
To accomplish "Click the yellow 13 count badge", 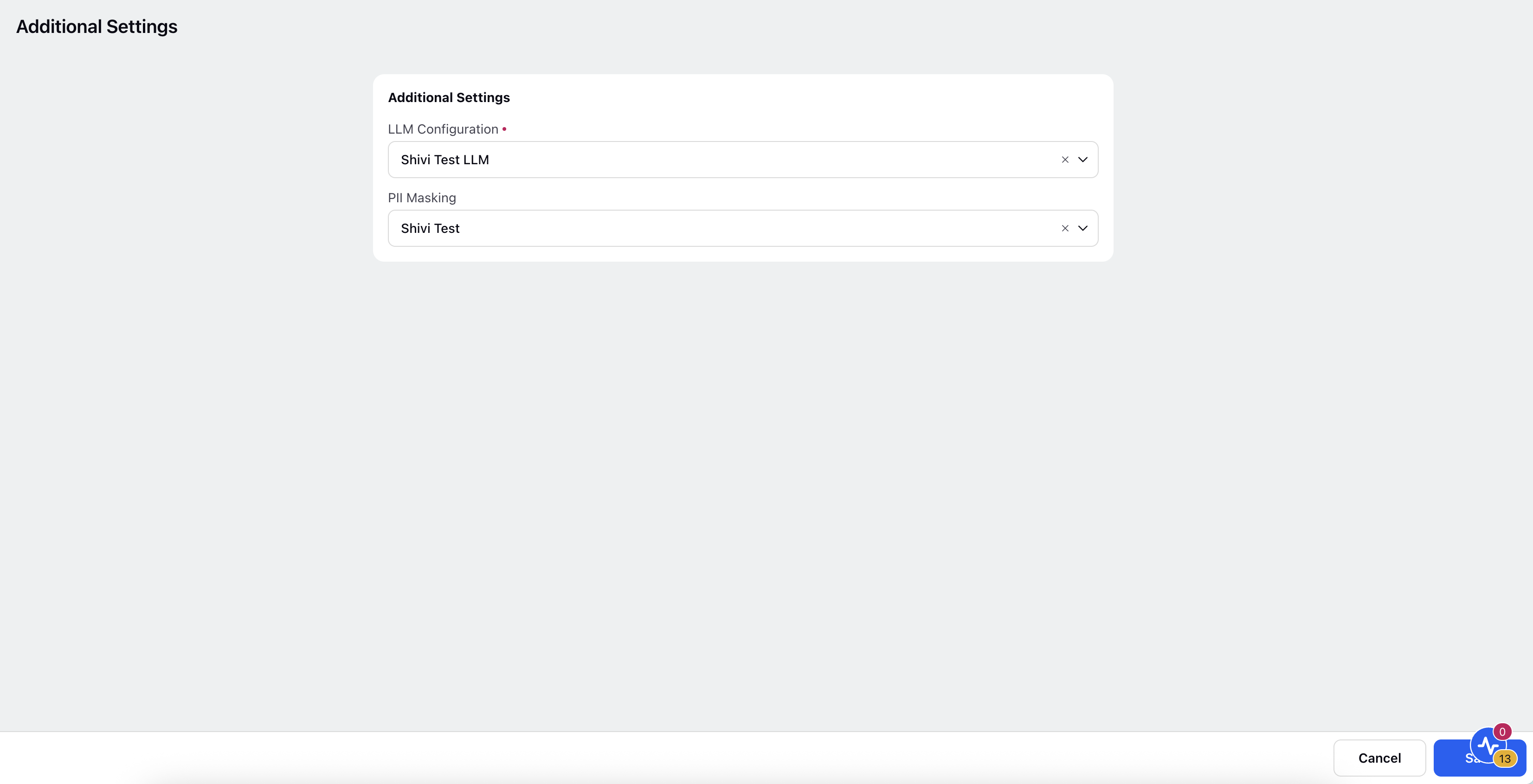I will (x=1504, y=758).
